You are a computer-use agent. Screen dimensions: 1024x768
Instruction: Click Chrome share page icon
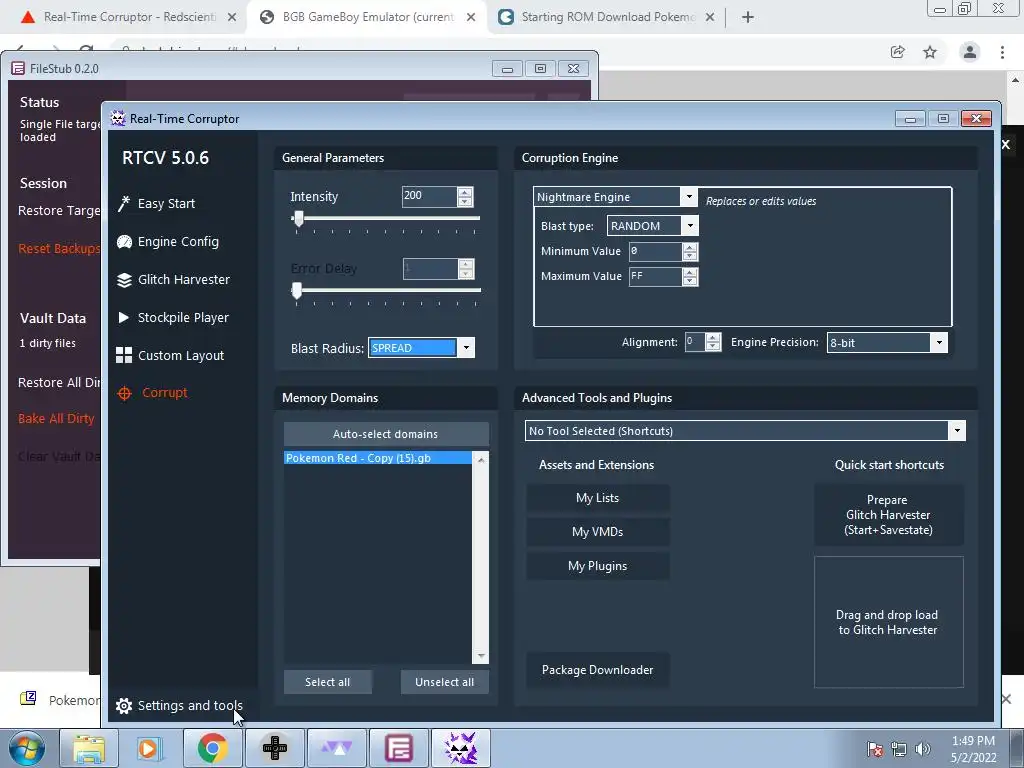coord(897,52)
